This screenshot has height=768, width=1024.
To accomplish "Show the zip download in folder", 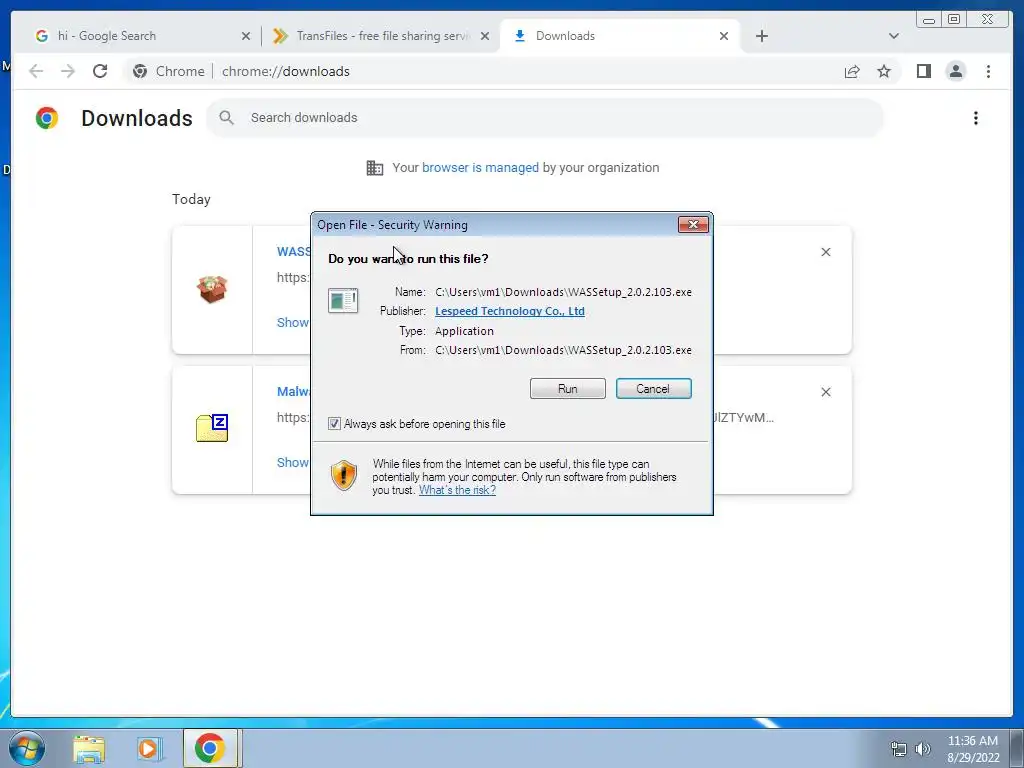I will (293, 462).
